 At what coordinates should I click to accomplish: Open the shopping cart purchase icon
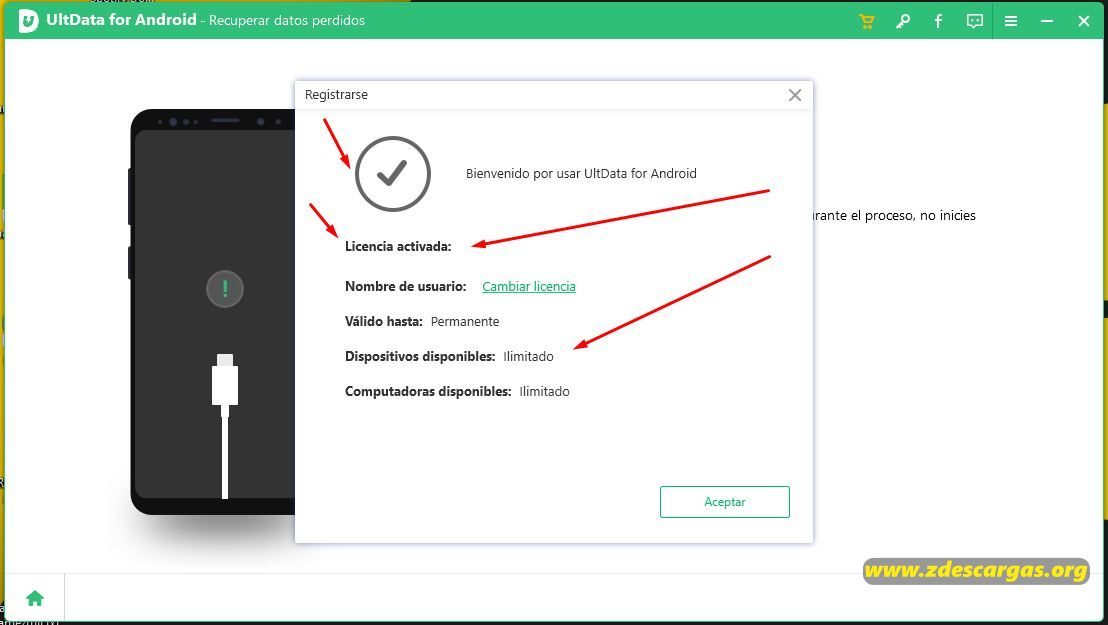[866, 21]
